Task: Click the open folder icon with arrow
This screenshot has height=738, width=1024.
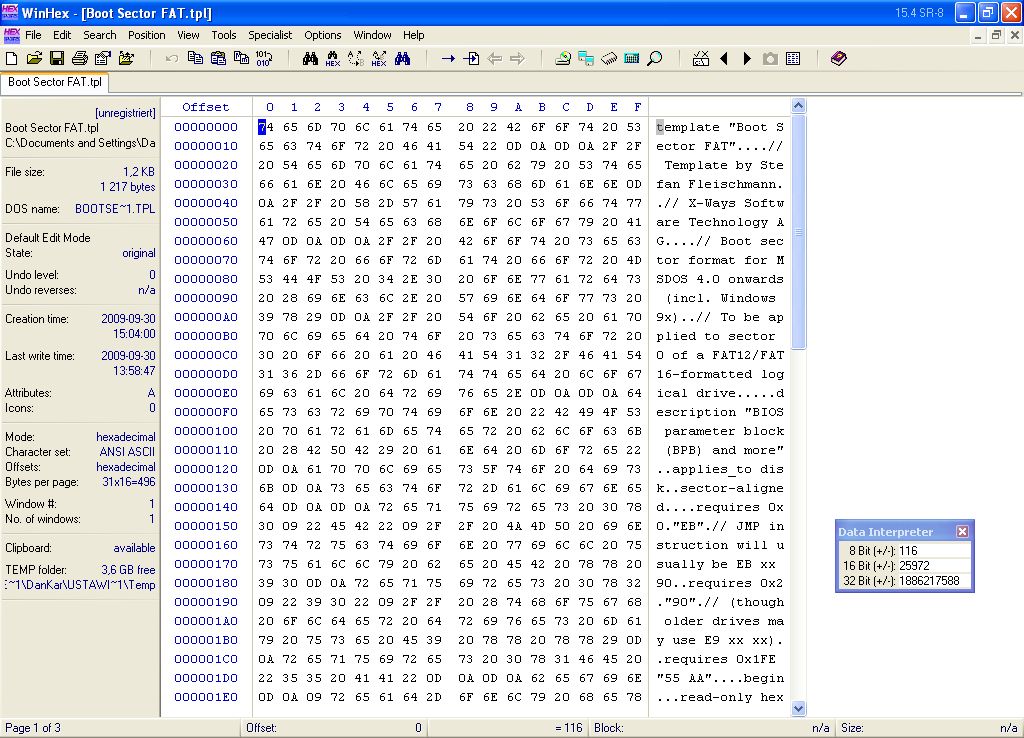Action: pyautogui.click(x=126, y=59)
